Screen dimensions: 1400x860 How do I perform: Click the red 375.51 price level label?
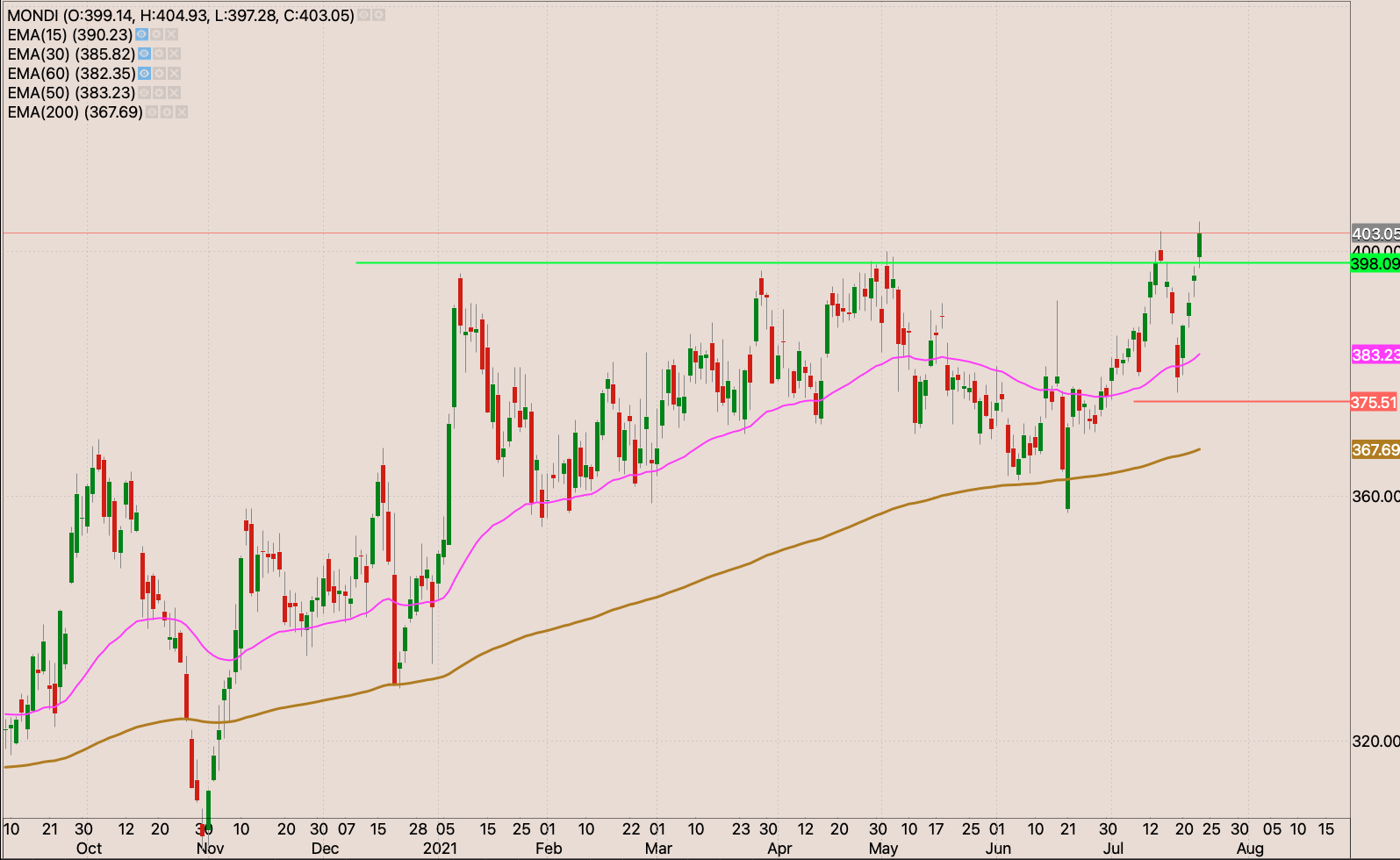(1374, 402)
